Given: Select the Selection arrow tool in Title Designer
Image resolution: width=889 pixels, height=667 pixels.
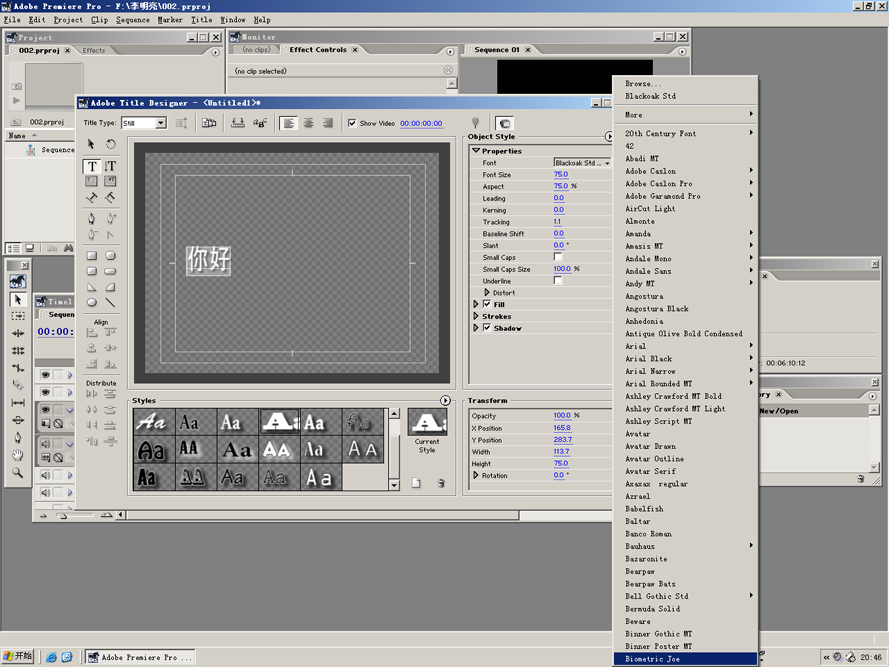Looking at the screenshot, I should tap(91, 144).
